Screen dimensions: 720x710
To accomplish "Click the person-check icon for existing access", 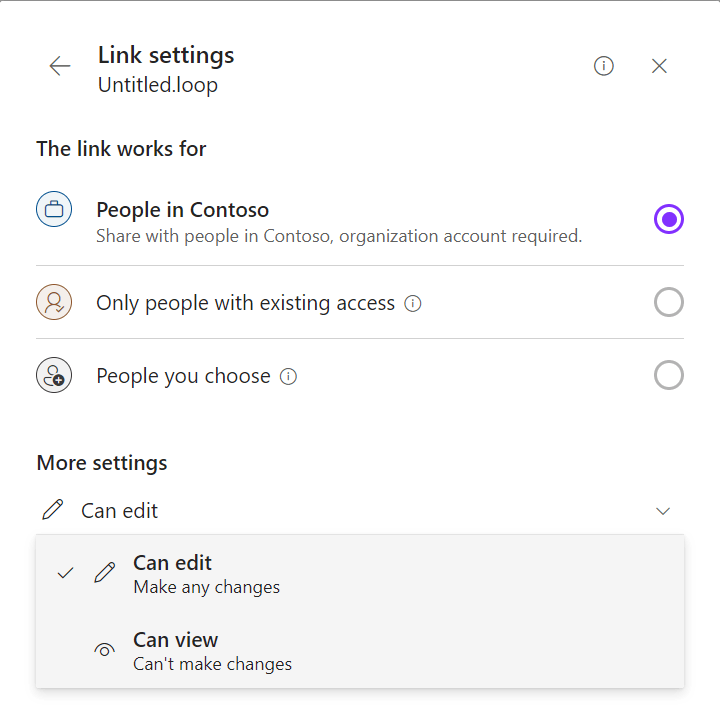I will coord(54,302).
